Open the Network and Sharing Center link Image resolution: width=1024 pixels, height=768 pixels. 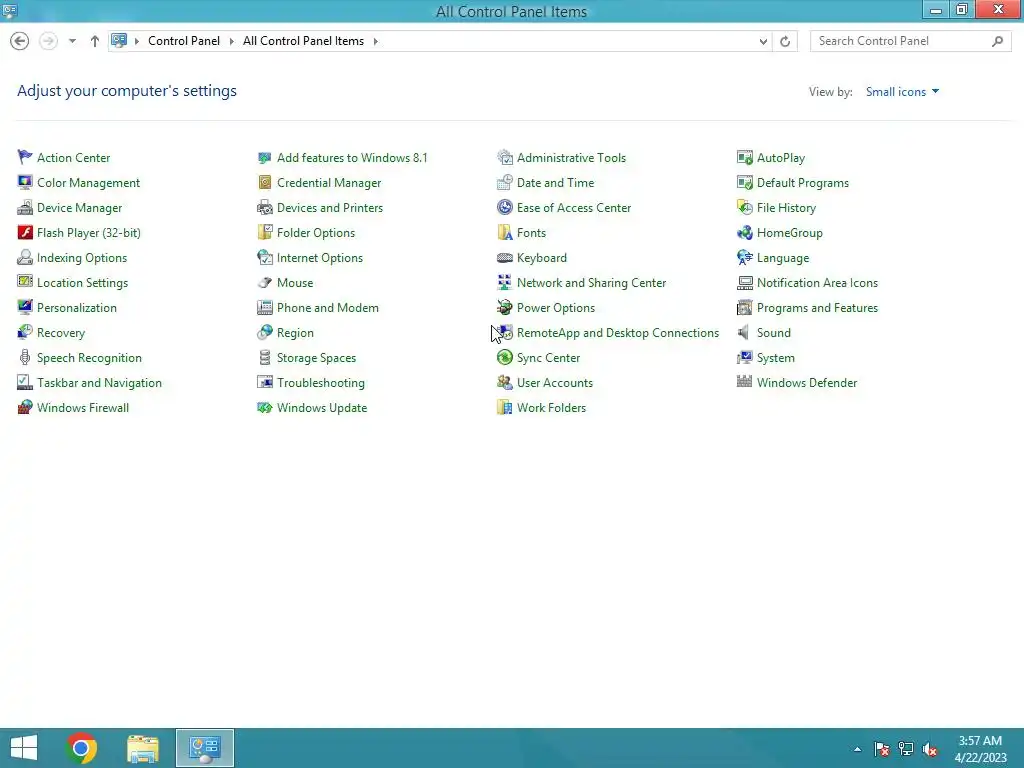tap(591, 283)
